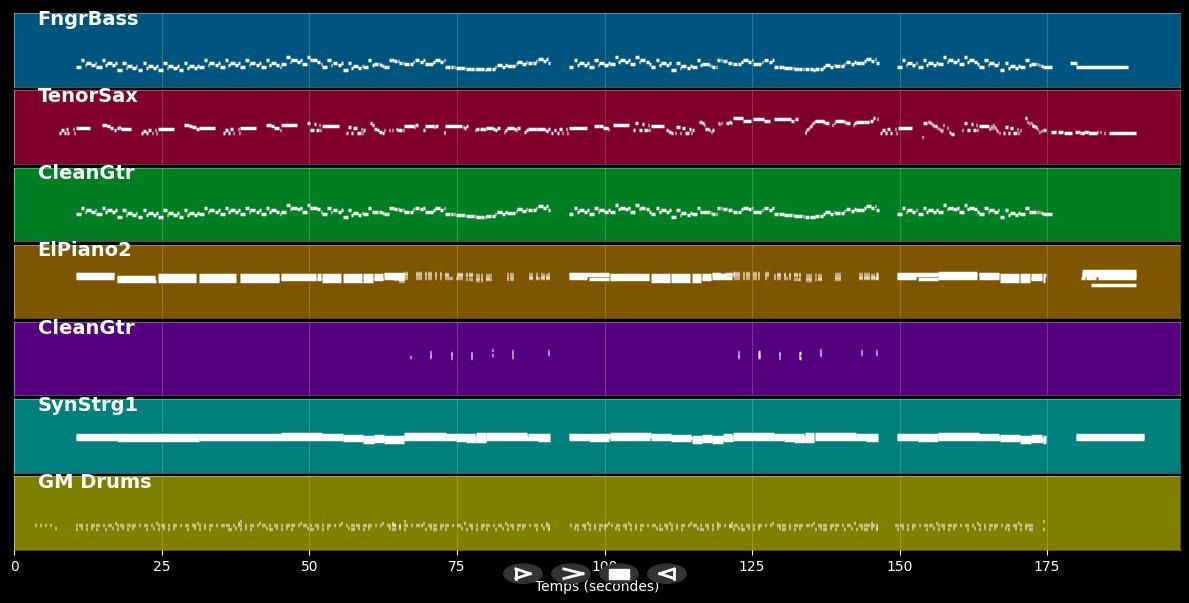Image resolution: width=1189 pixels, height=603 pixels.
Task: Click the 'Temps (secondes)' axis title
Action: coord(597,587)
